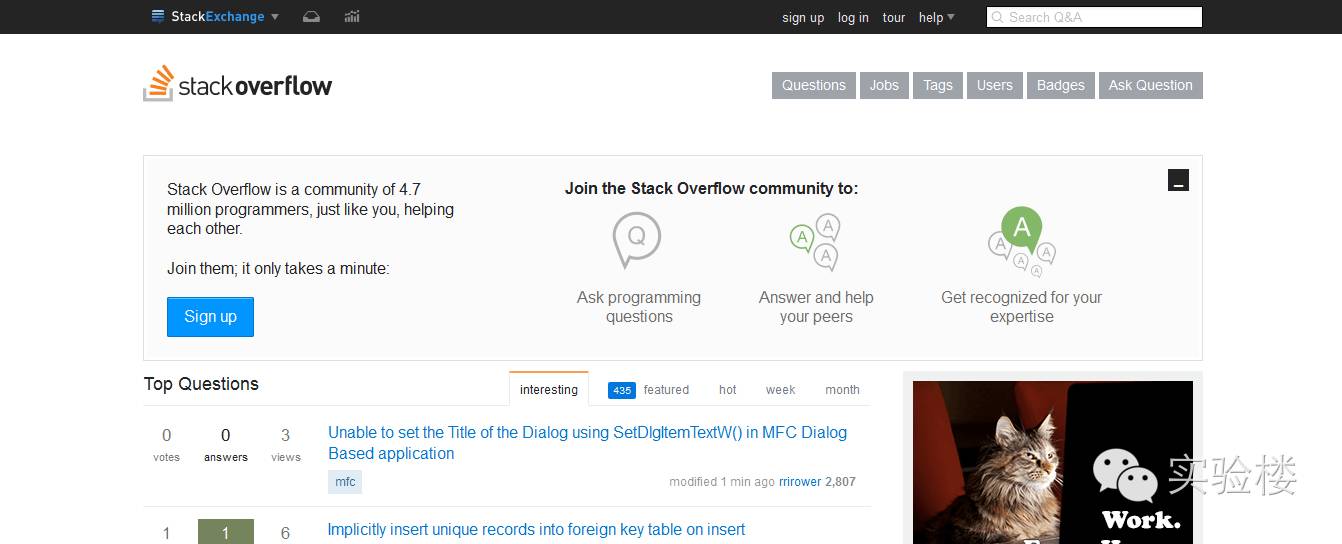The image size is (1342, 544).
Task: Click the 435 featured count badge
Action: tap(622, 390)
